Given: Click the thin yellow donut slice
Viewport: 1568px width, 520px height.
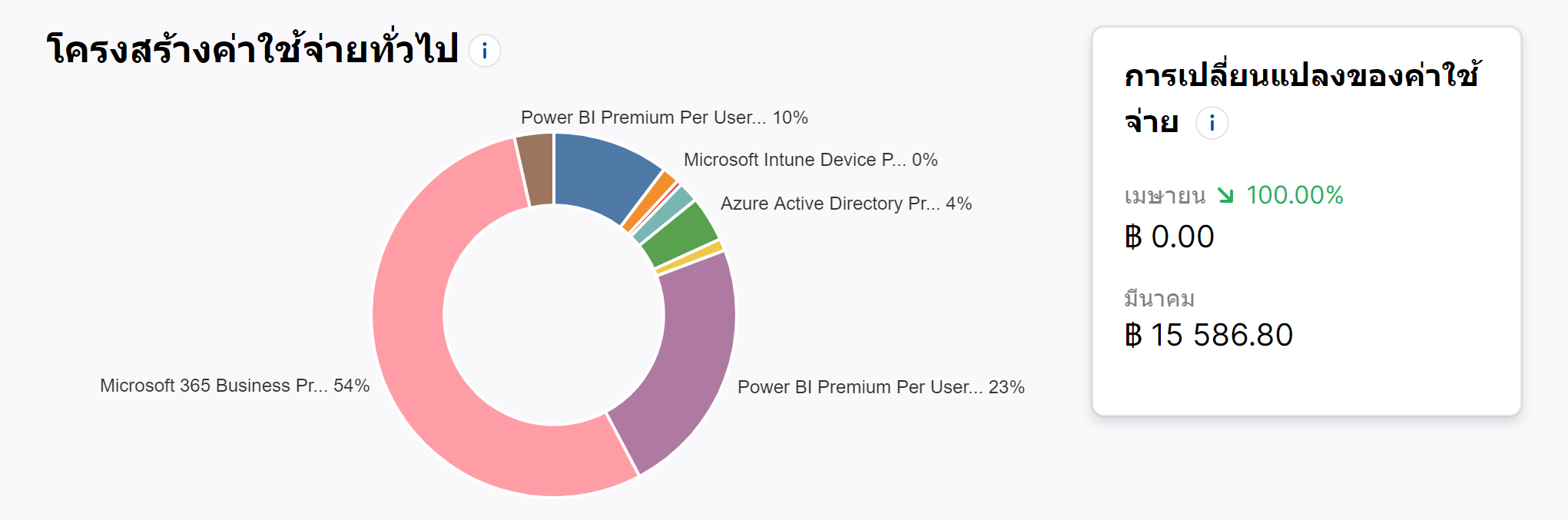Looking at the screenshot, I should [690, 258].
